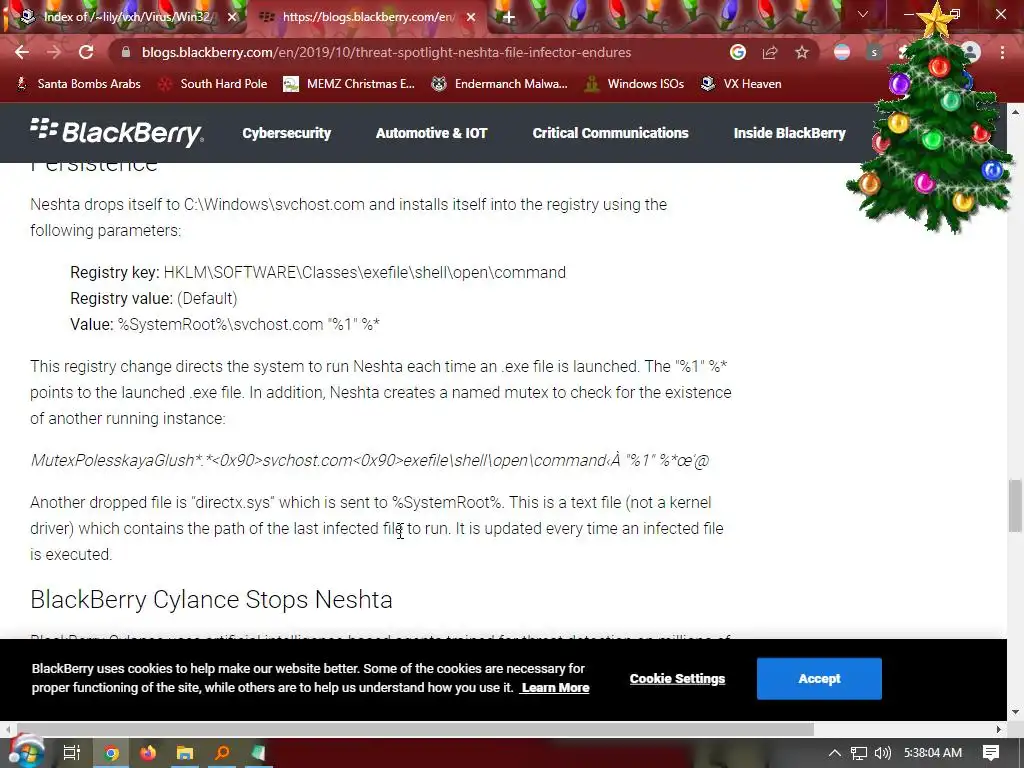Open File Explorer from the taskbar
This screenshot has width=1024, height=768.
pyautogui.click(x=185, y=753)
